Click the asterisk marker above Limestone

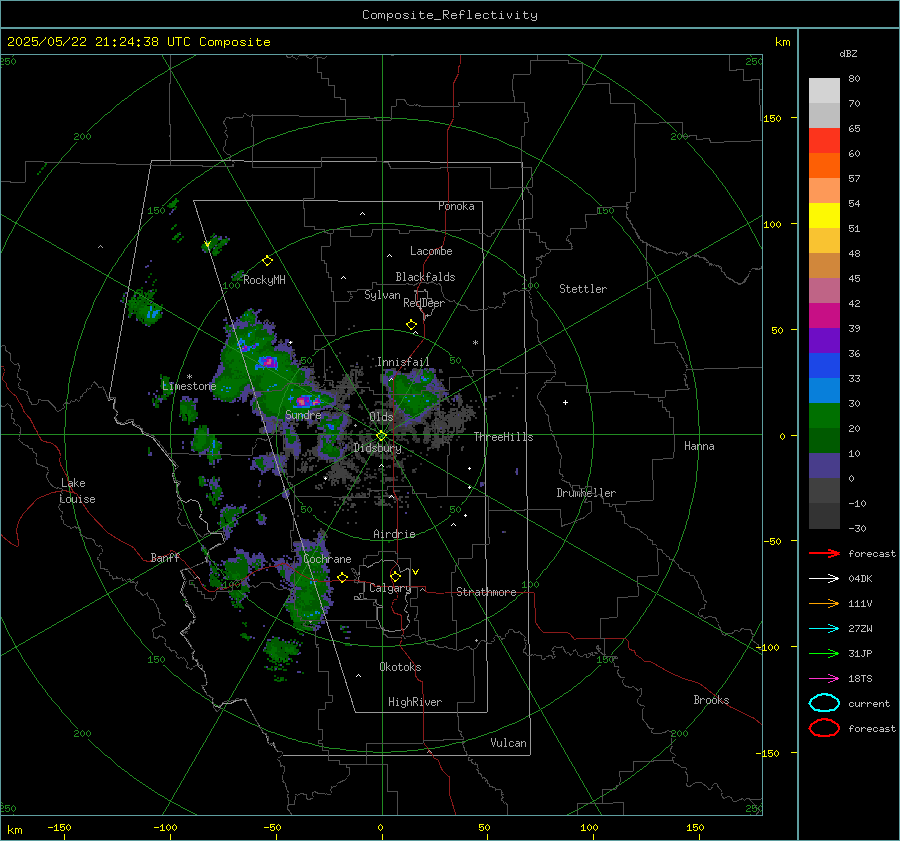pos(189,377)
